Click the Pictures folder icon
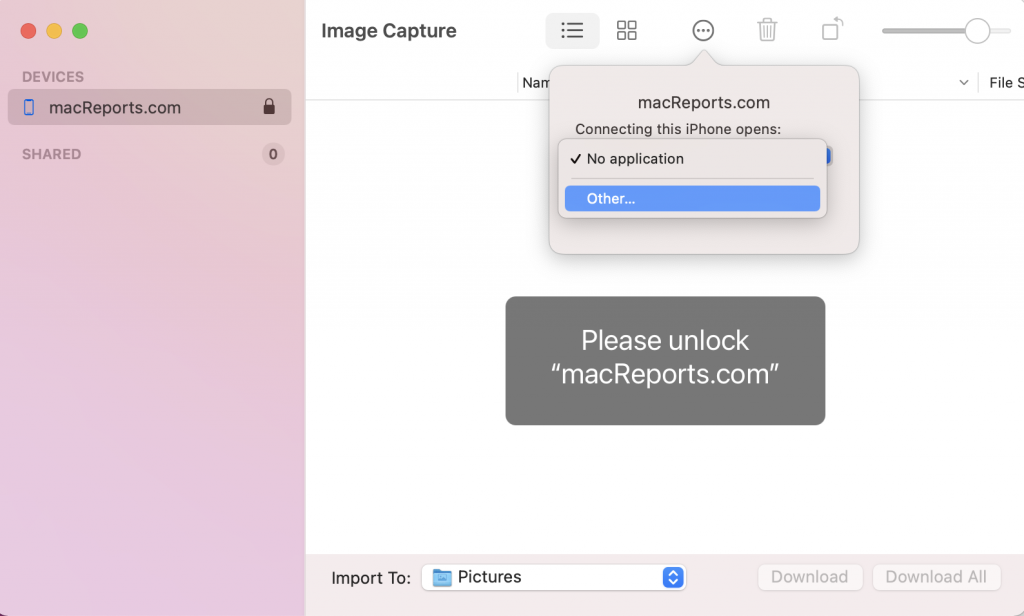 pos(442,577)
